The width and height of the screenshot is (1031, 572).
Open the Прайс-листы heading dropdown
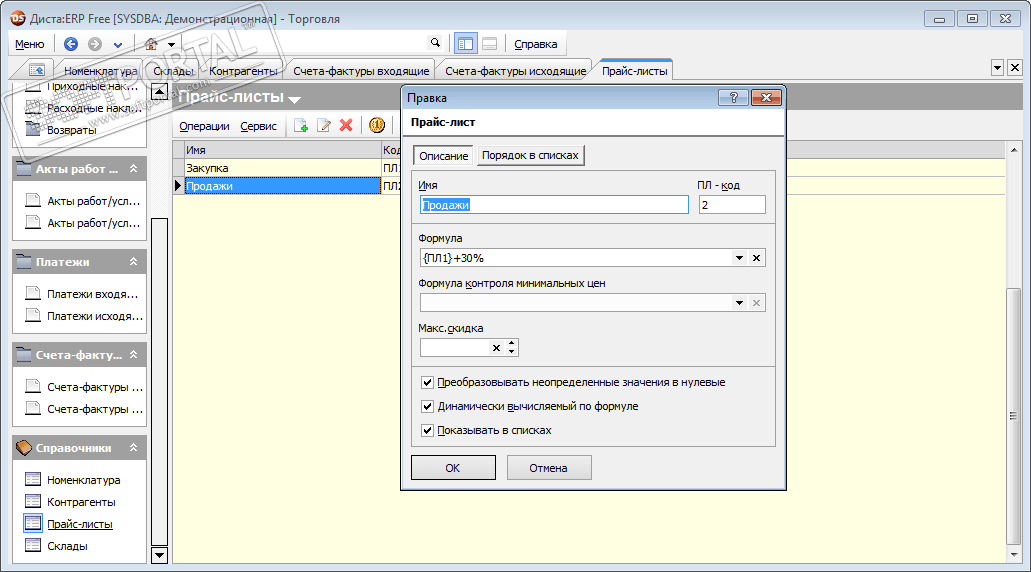point(295,100)
